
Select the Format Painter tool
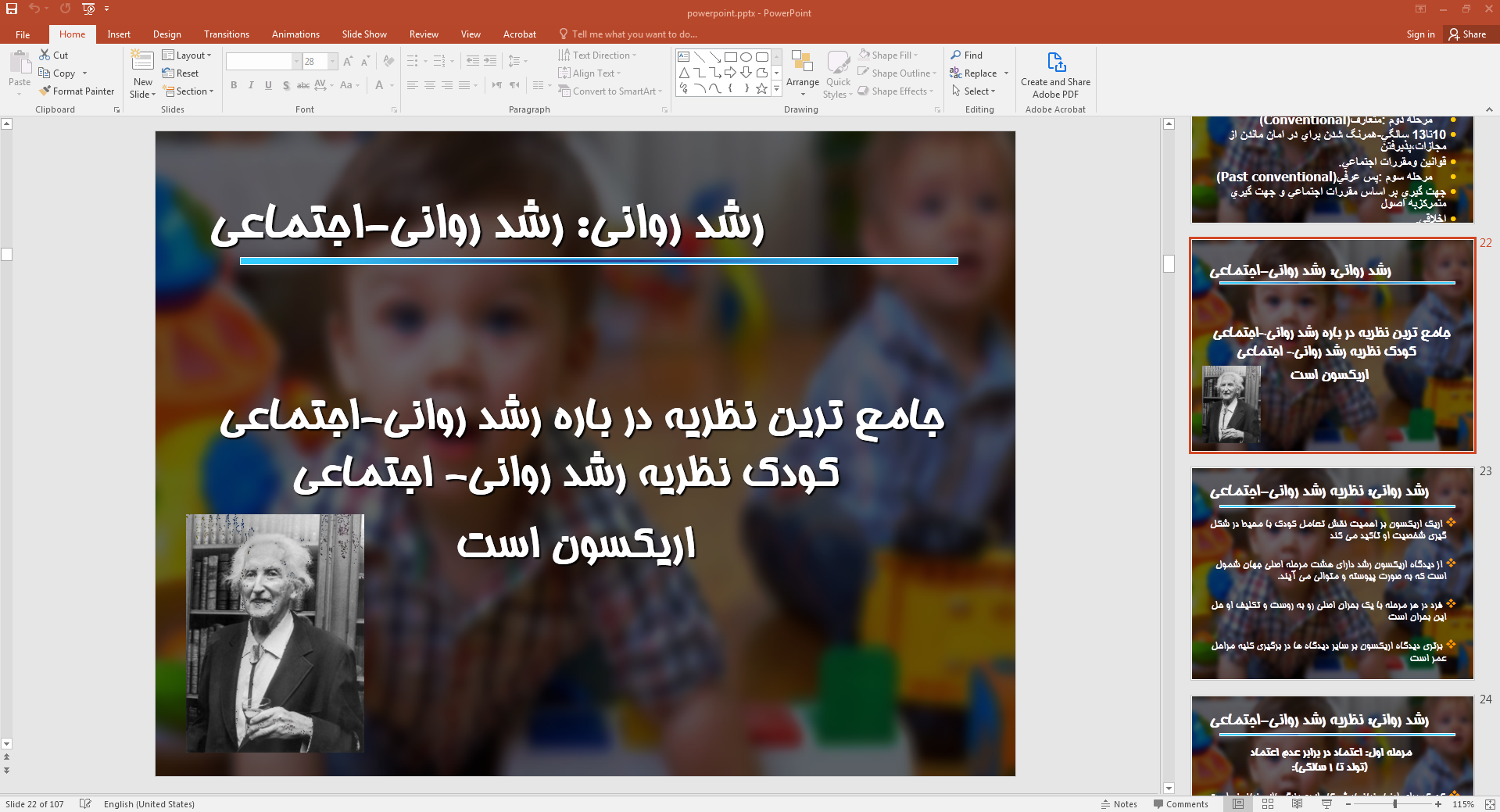pos(77,91)
